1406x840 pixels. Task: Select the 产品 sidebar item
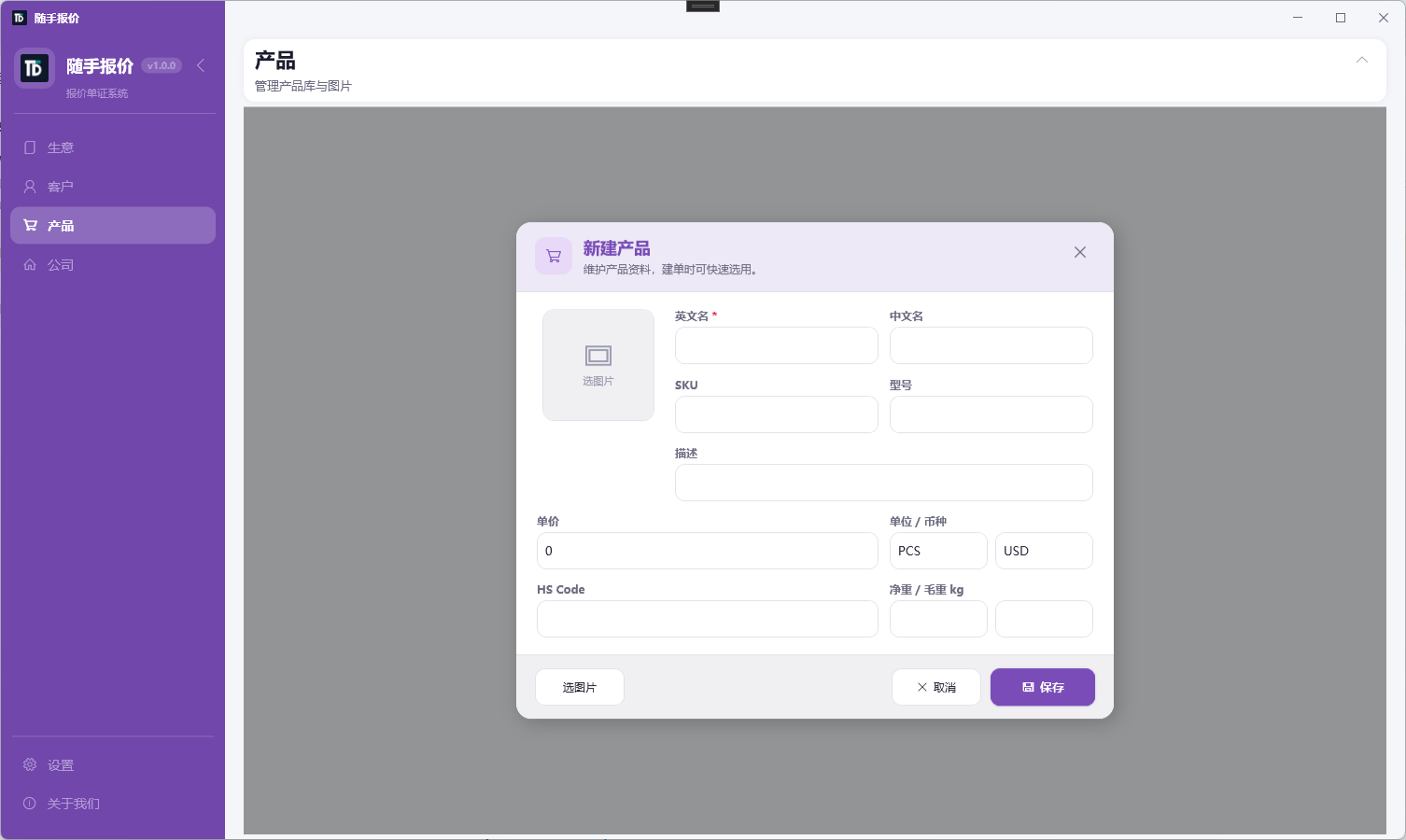(113, 226)
